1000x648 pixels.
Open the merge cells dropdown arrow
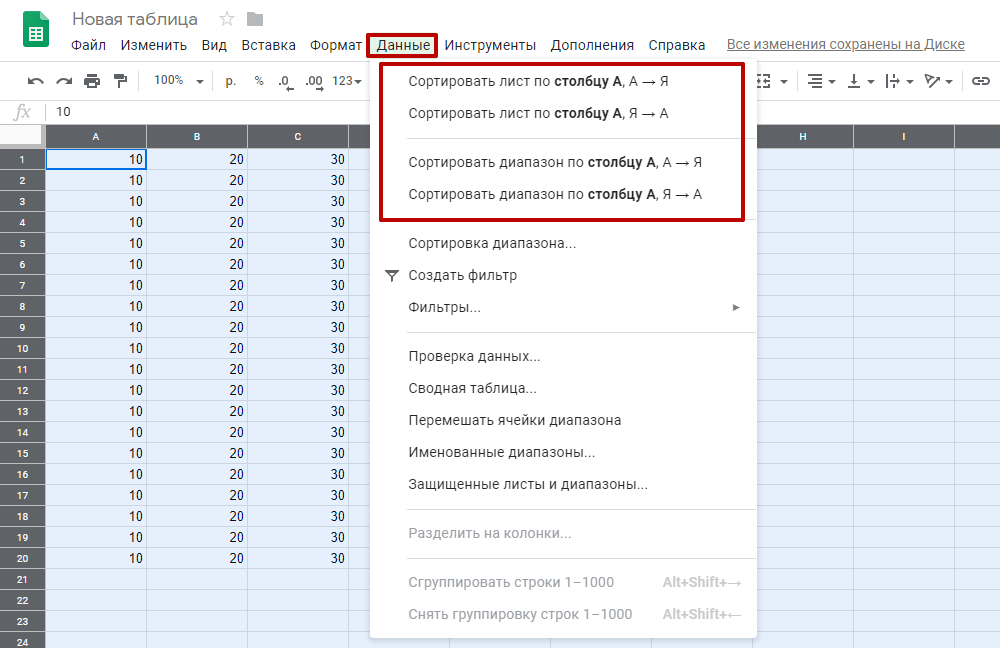tap(784, 82)
